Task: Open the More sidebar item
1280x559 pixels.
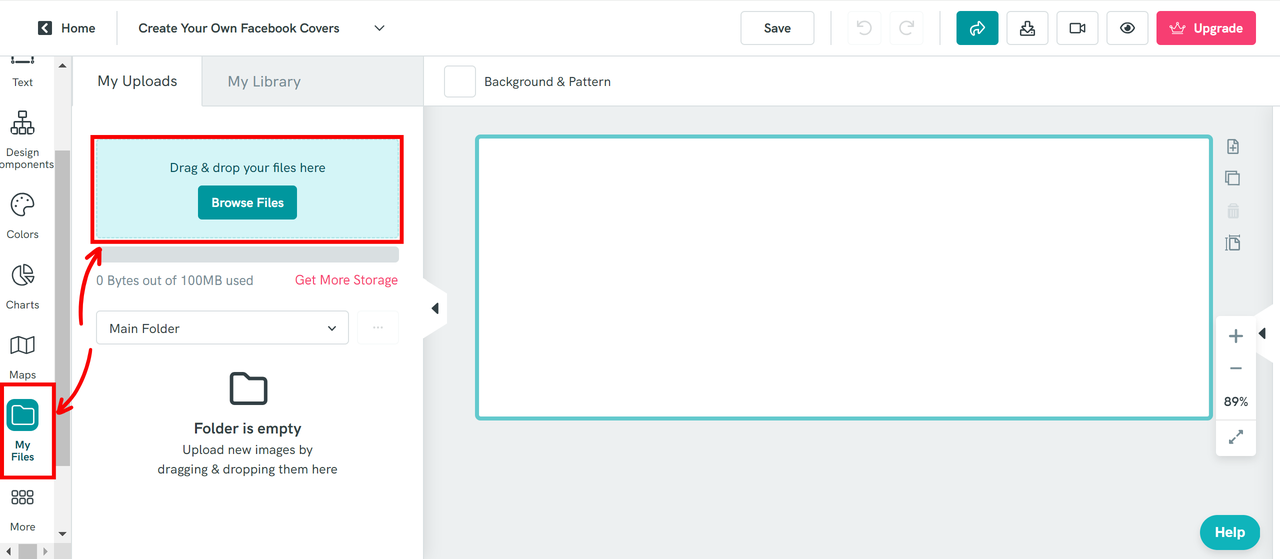Action: (22, 510)
